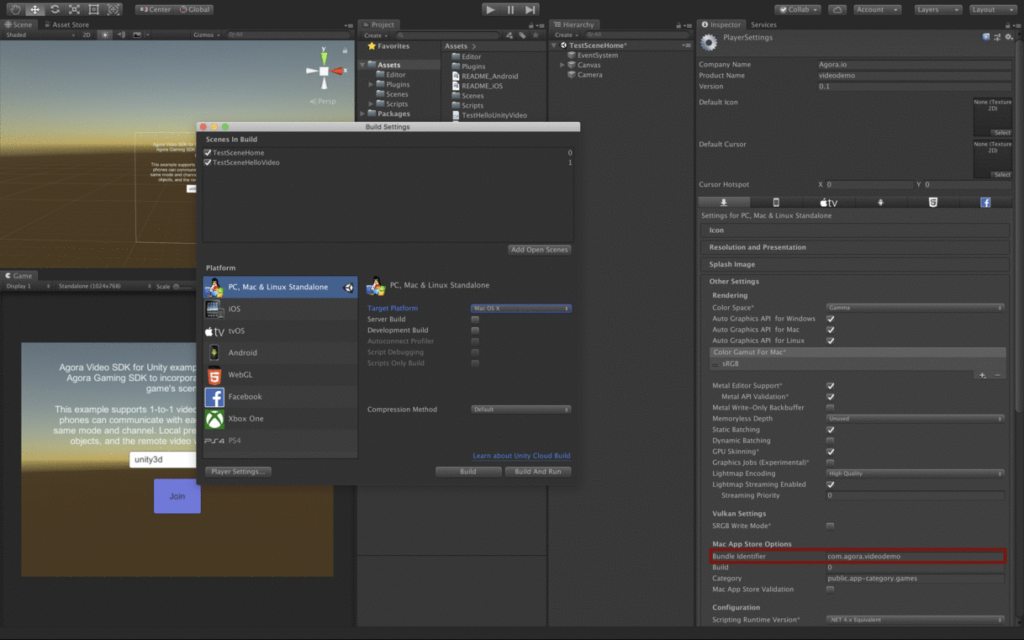Toggle scene audio icon in Scene view
This screenshot has width=1024, height=640.
click(121, 35)
